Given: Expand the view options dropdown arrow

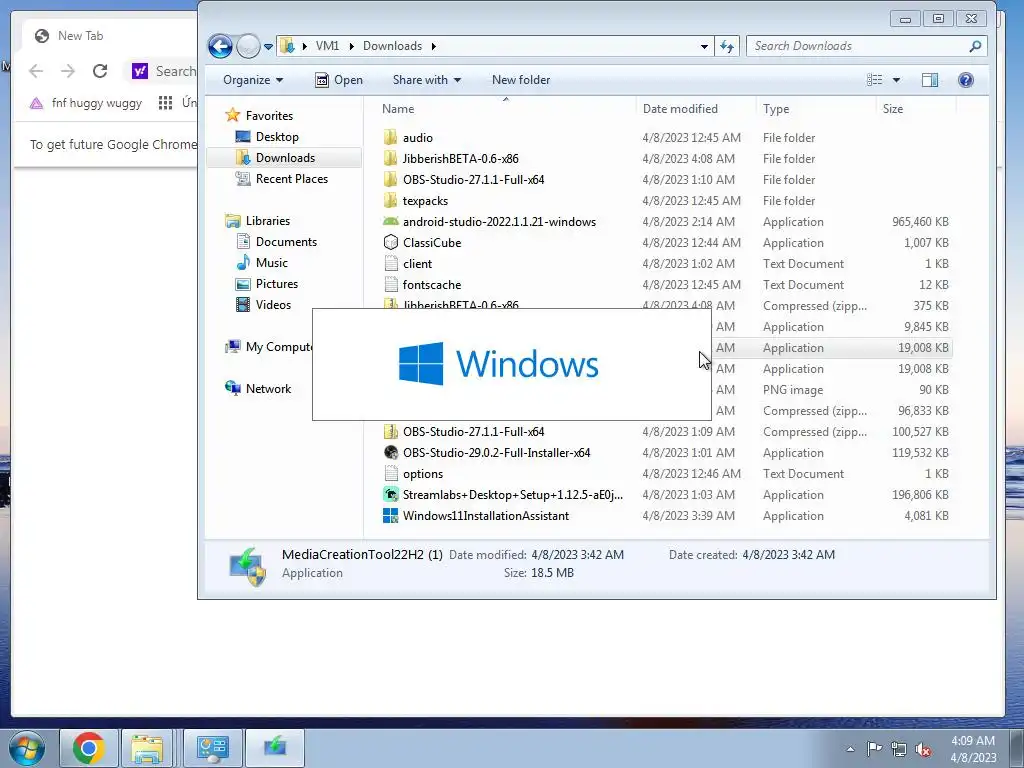Looking at the screenshot, I should [x=896, y=80].
